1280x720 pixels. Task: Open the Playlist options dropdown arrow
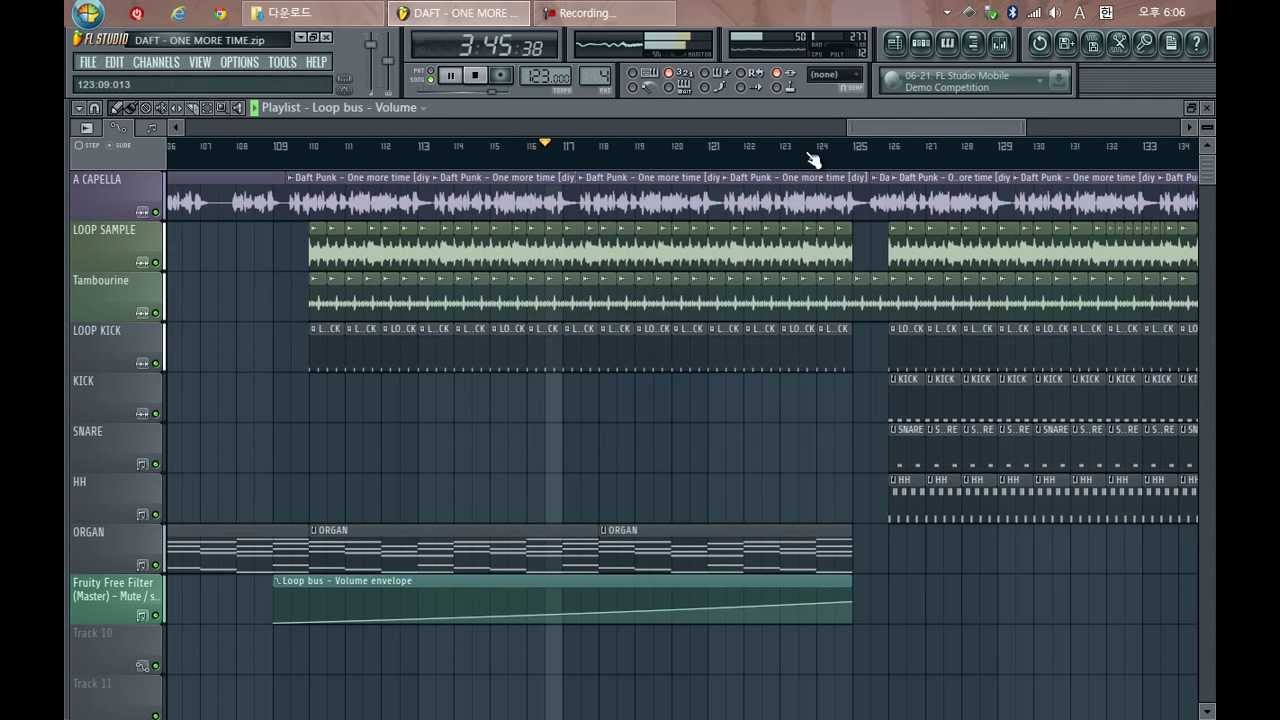pos(79,108)
